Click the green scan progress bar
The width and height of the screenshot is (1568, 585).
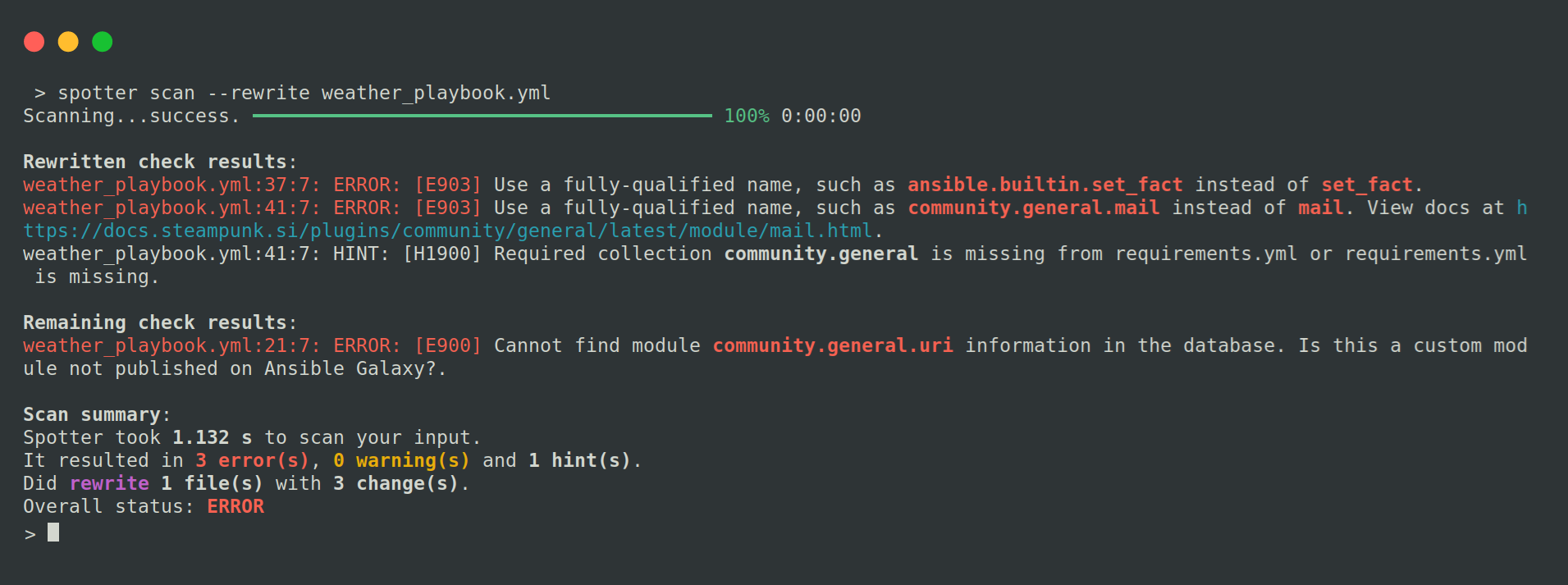pos(482,117)
